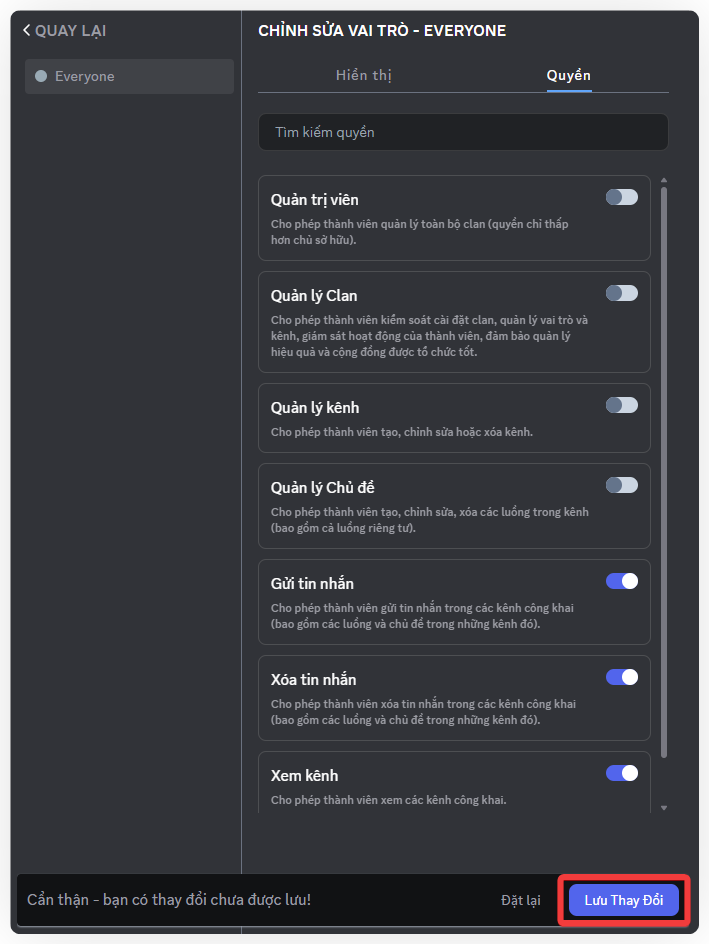
Task: Disable the Gửi tin nhắn toggle
Action: point(621,581)
